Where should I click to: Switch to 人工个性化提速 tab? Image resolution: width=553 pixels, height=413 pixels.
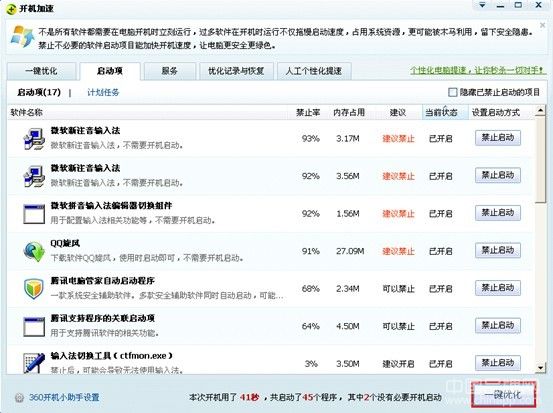tap(314, 71)
